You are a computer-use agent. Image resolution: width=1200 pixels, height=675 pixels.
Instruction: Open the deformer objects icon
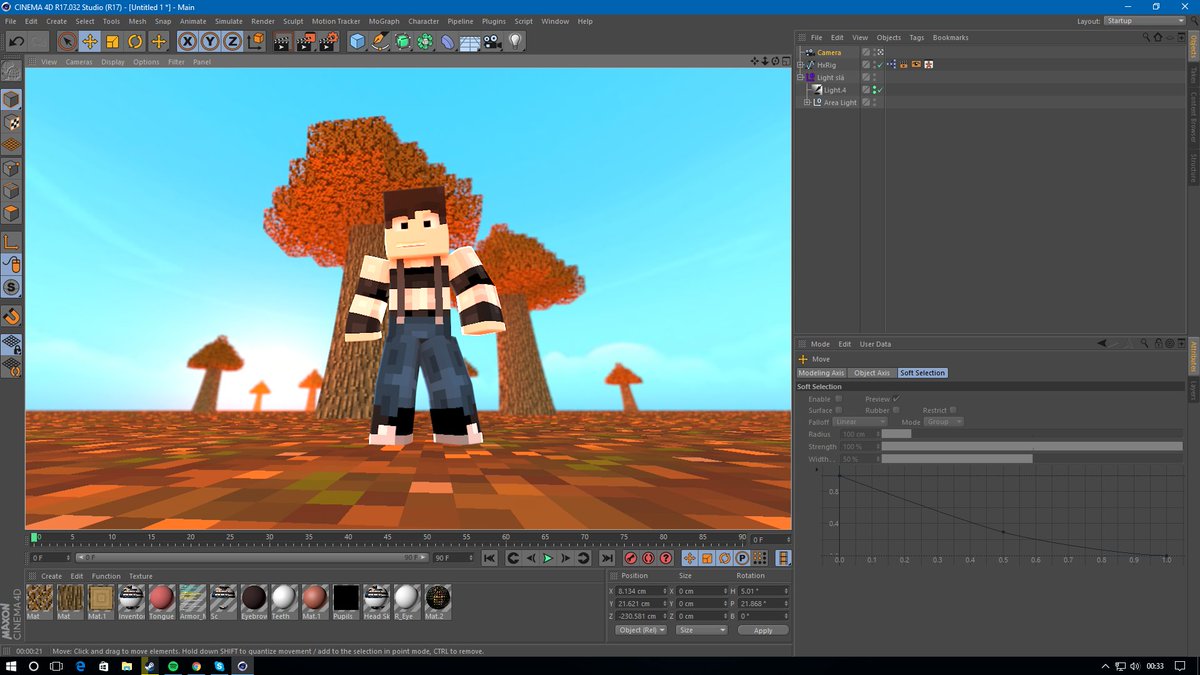point(447,41)
